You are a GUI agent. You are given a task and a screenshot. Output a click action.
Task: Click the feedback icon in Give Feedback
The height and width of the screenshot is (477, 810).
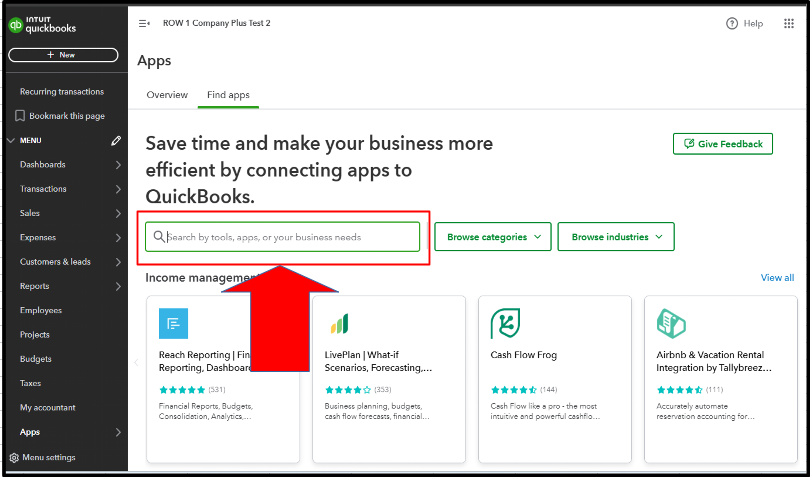pos(688,144)
